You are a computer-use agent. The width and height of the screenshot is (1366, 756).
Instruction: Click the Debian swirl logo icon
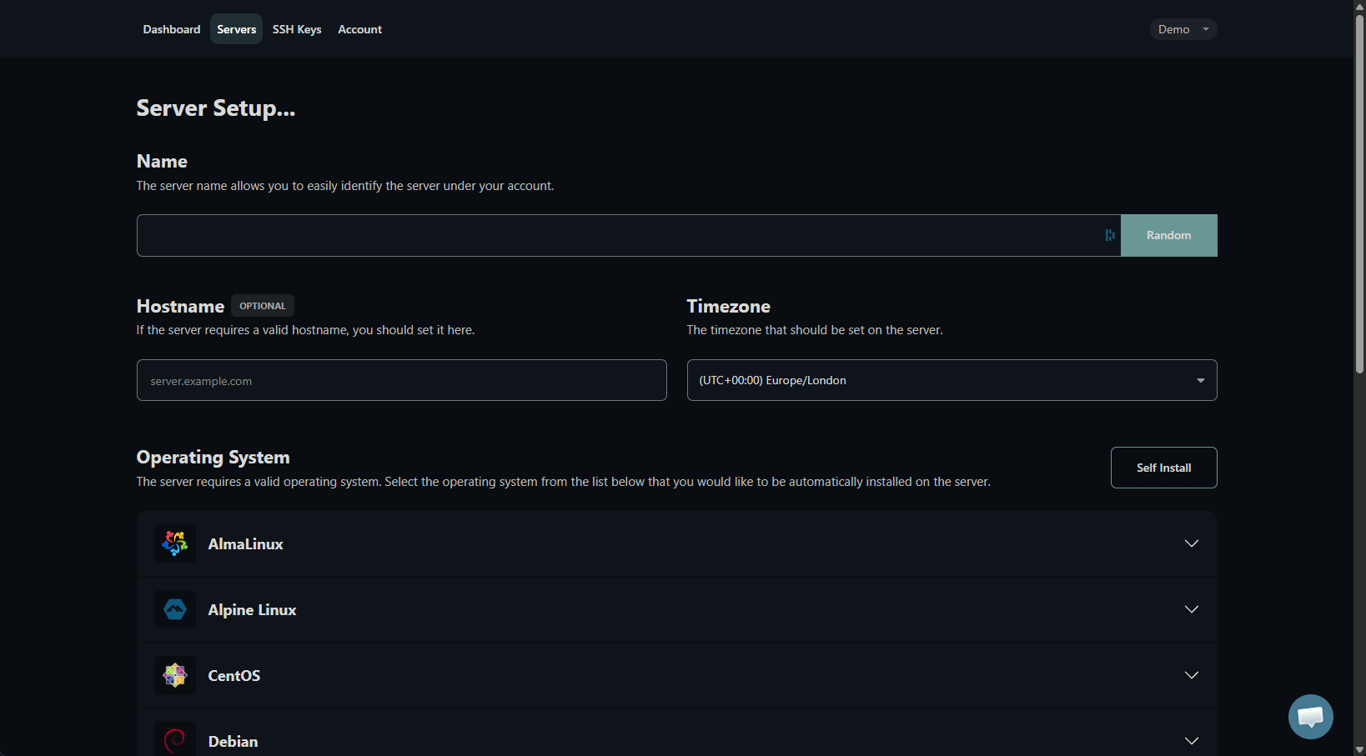click(x=175, y=740)
